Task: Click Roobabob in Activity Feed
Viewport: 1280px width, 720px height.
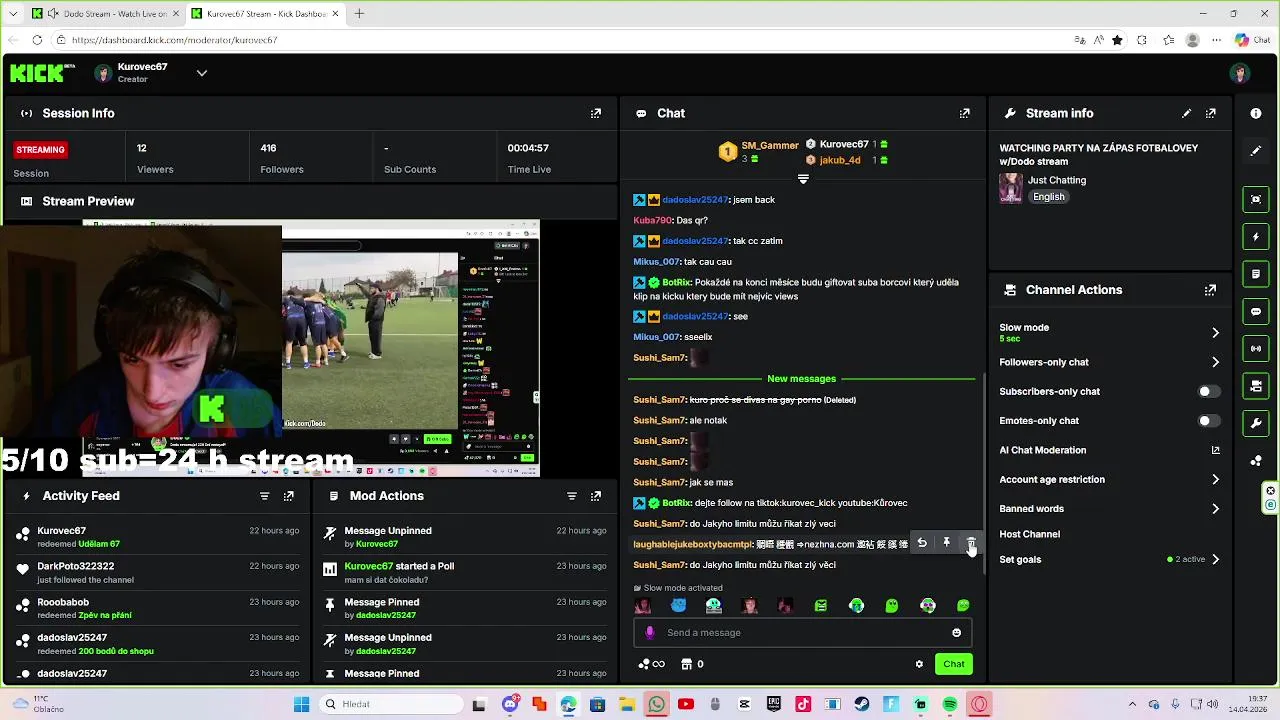Action: [63, 602]
